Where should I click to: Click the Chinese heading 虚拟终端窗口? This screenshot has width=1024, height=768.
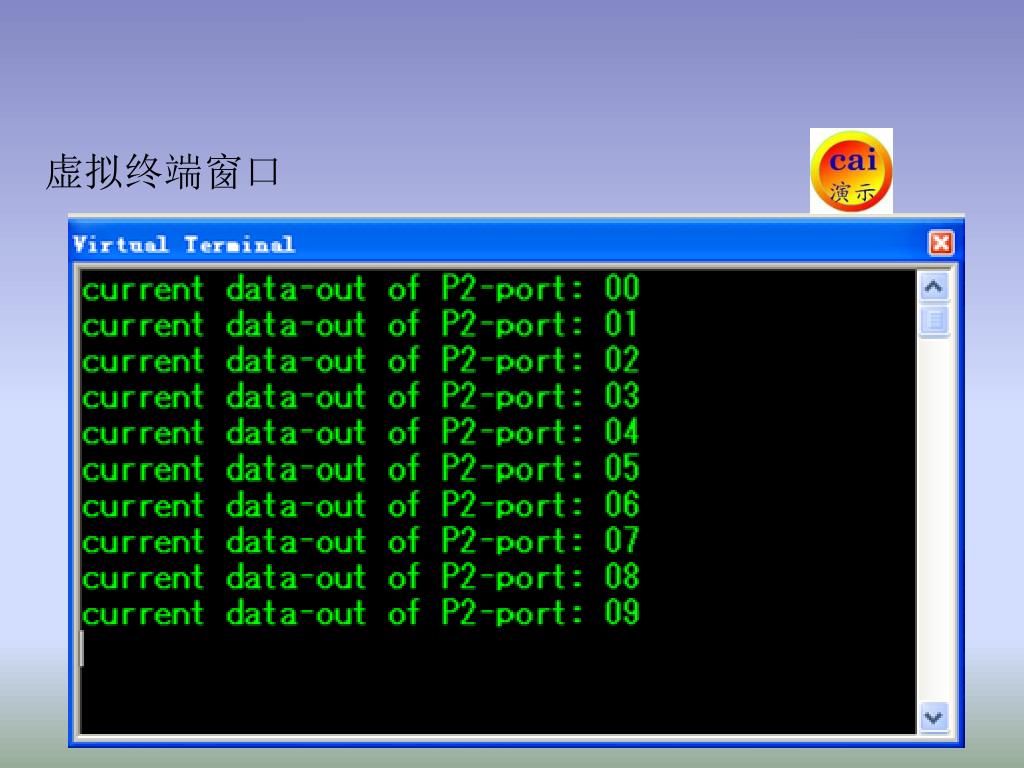click(x=163, y=172)
